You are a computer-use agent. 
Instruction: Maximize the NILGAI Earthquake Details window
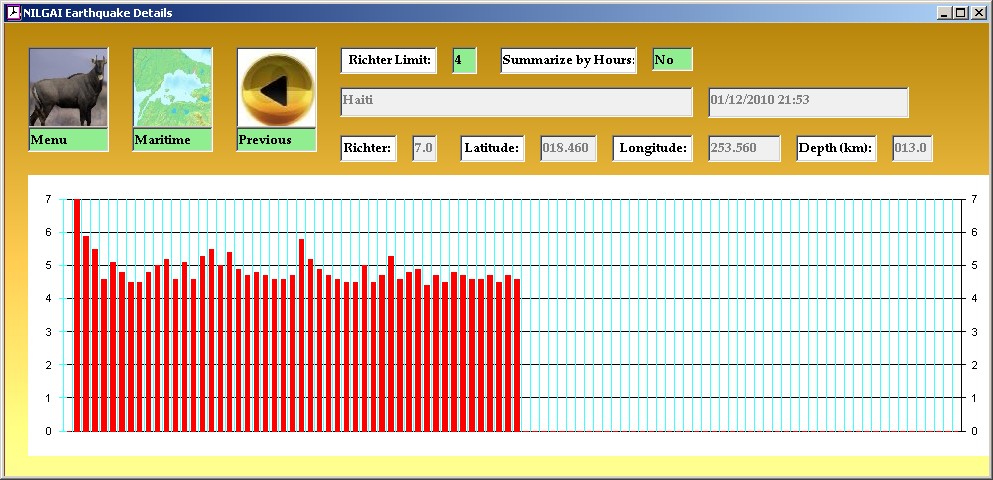coord(961,13)
